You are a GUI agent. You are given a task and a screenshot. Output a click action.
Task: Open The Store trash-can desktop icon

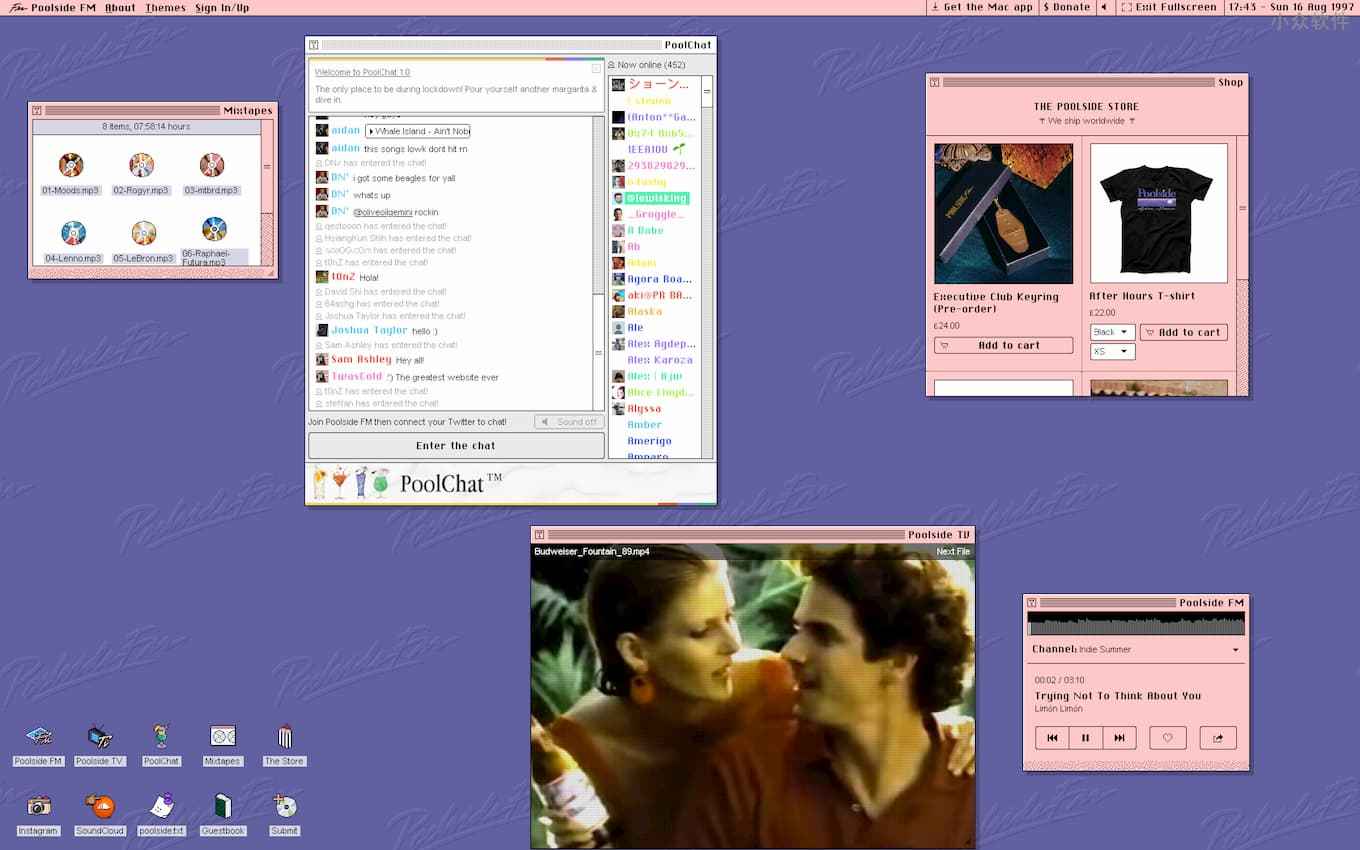(x=284, y=738)
